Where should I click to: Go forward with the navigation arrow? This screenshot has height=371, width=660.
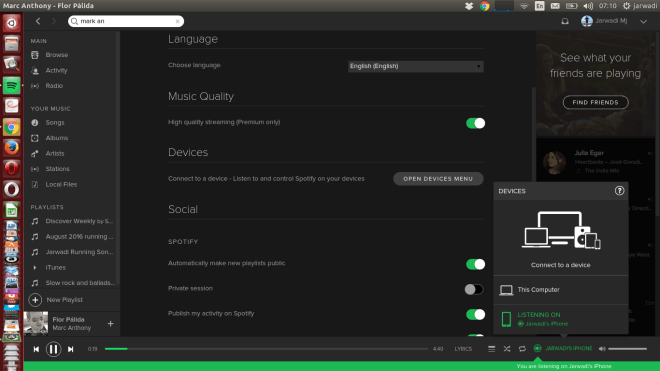(x=53, y=21)
